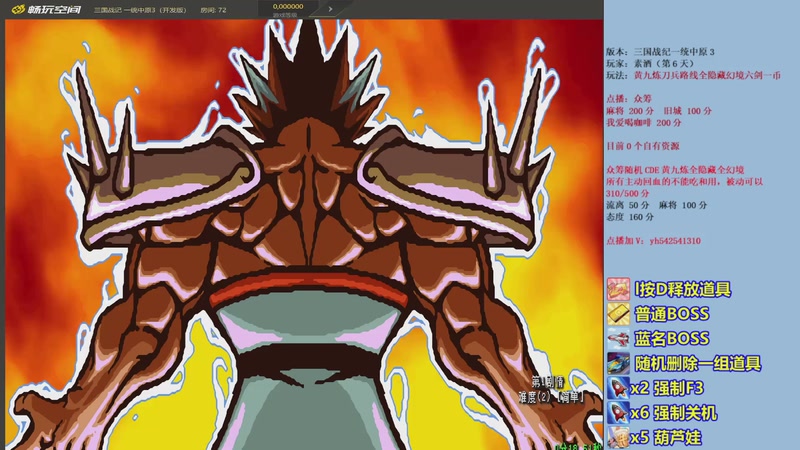Click the 点播: 众筹 line
Viewport: 800px width, 450px height.
[x=629, y=98]
